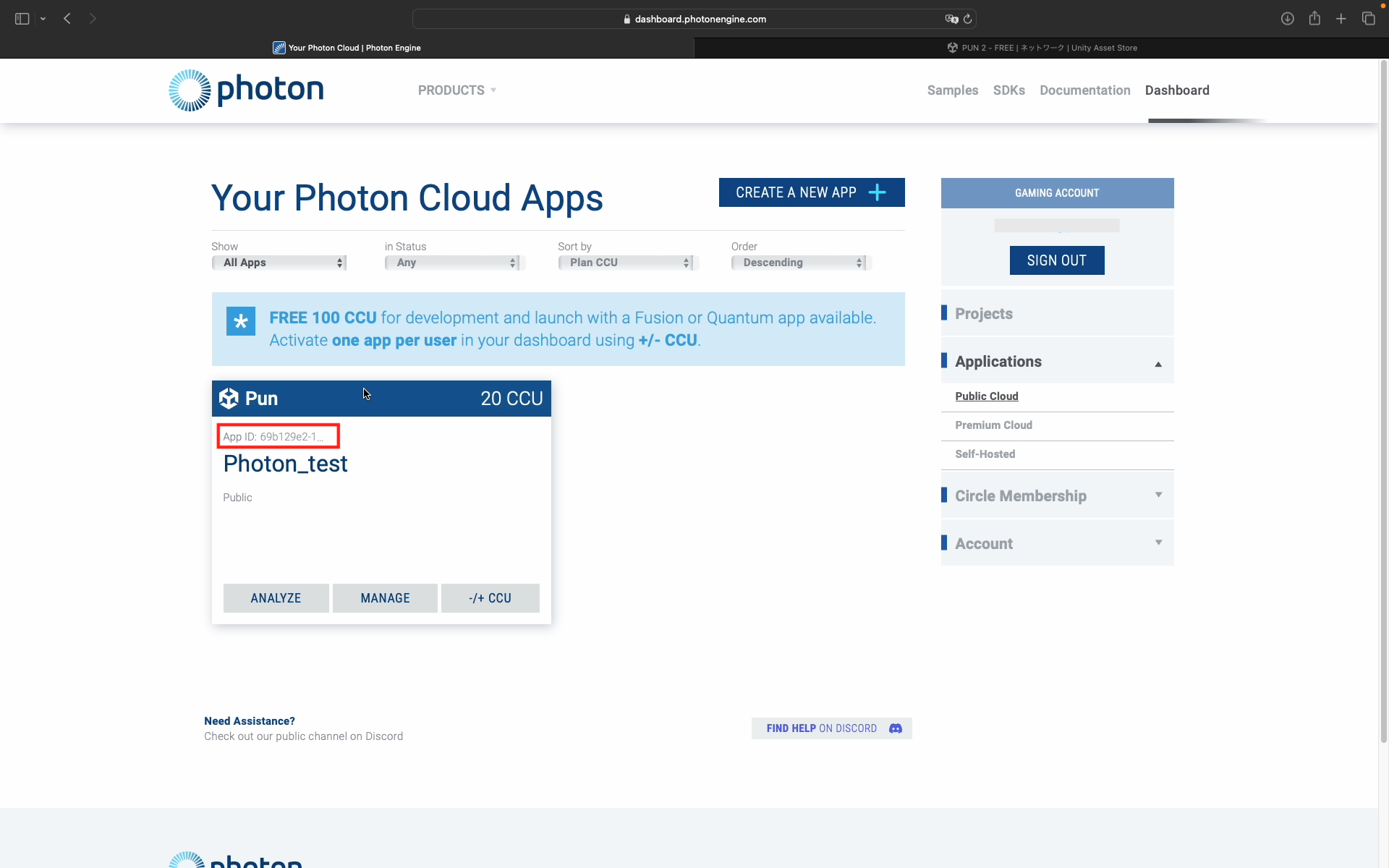Screen dimensions: 1389x868
Task: Go back with browser back arrow
Action: click(67, 19)
